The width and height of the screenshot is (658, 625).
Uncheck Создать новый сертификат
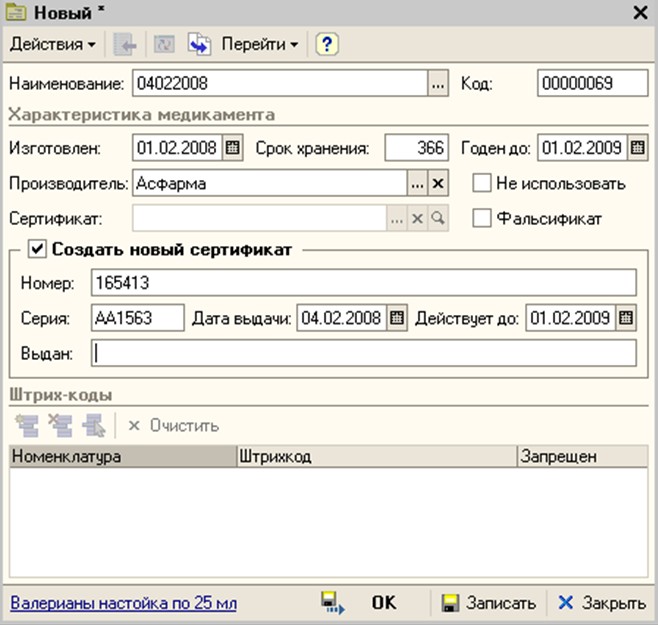tap(37, 250)
